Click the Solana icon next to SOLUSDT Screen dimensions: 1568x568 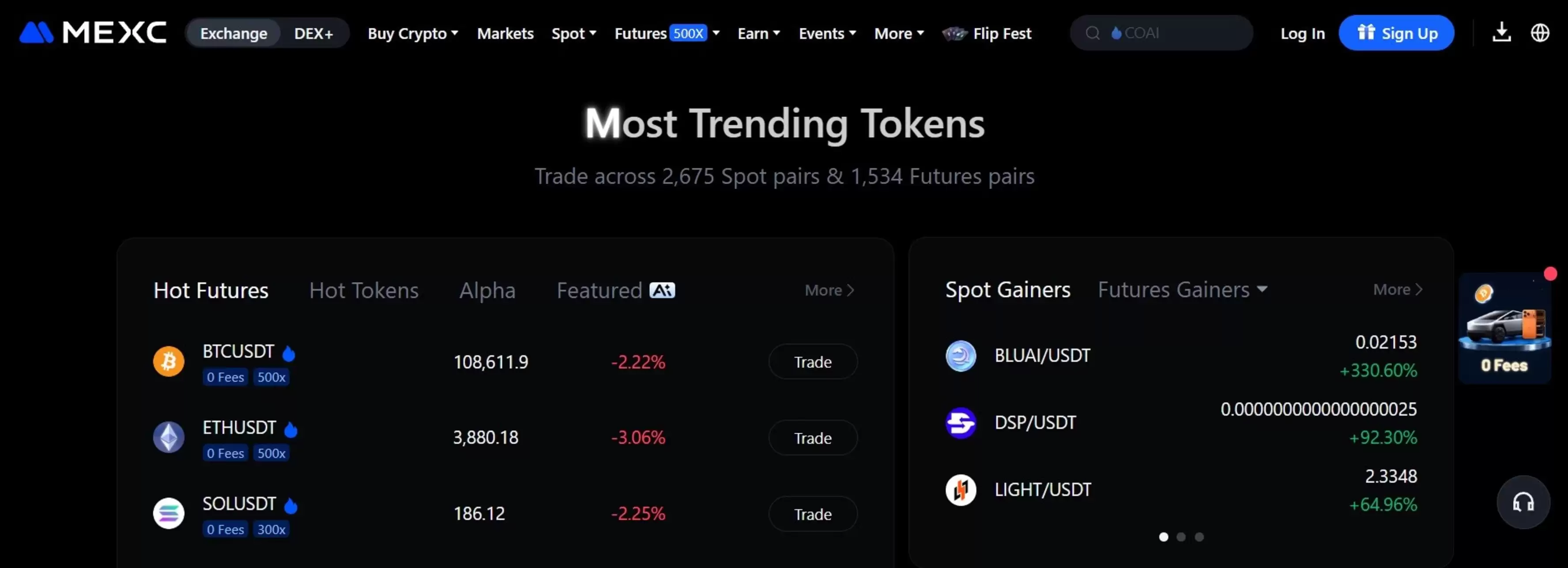coord(168,513)
